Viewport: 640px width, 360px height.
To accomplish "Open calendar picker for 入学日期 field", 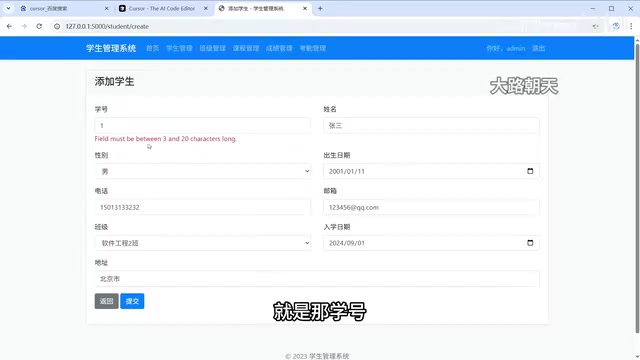I will point(530,243).
